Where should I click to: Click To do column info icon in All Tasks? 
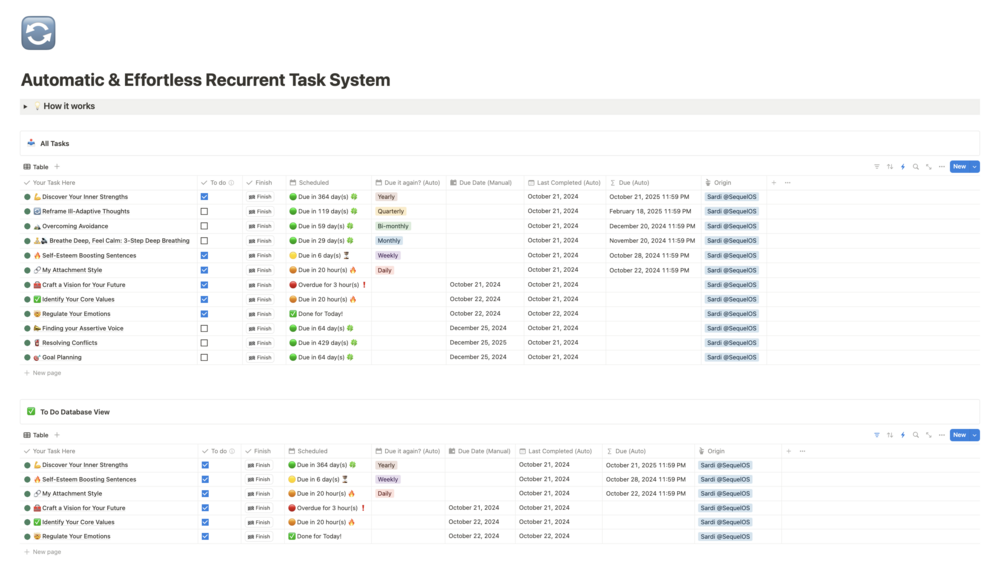(x=231, y=183)
